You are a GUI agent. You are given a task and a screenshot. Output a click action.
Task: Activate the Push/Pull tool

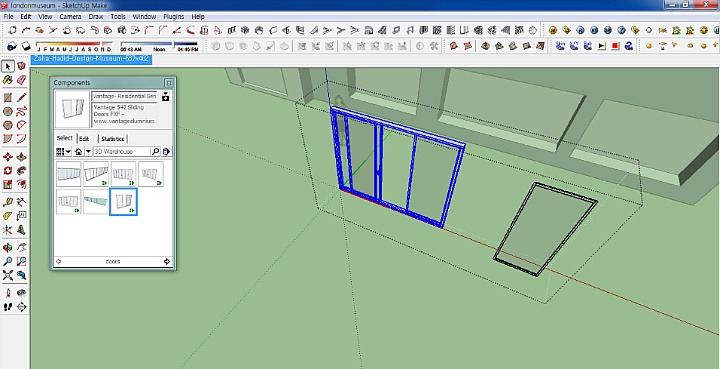[21, 157]
